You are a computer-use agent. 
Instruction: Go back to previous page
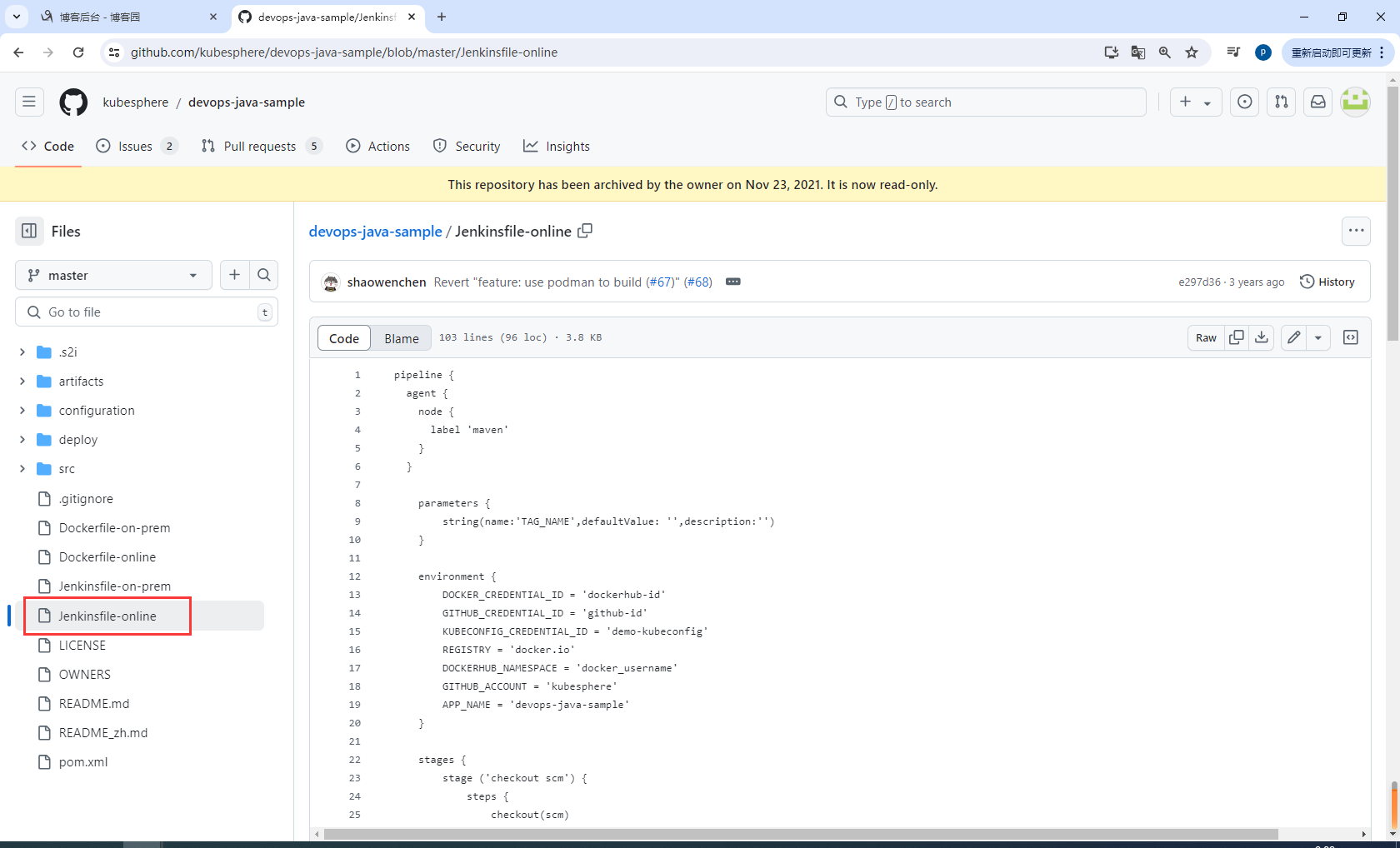(x=18, y=52)
